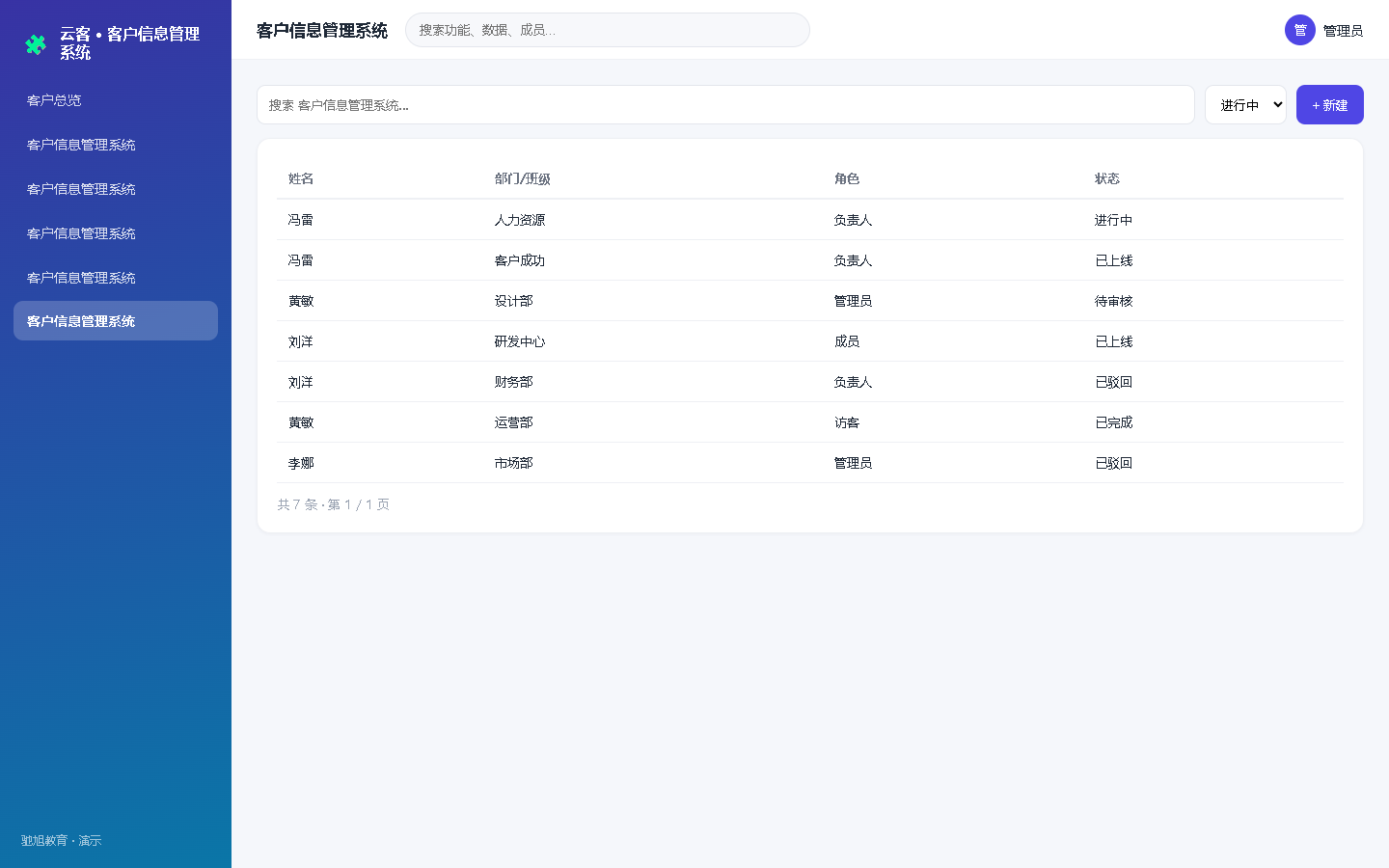Click the 状态 column header
This screenshot has width=1389, height=868.
pyautogui.click(x=1107, y=178)
